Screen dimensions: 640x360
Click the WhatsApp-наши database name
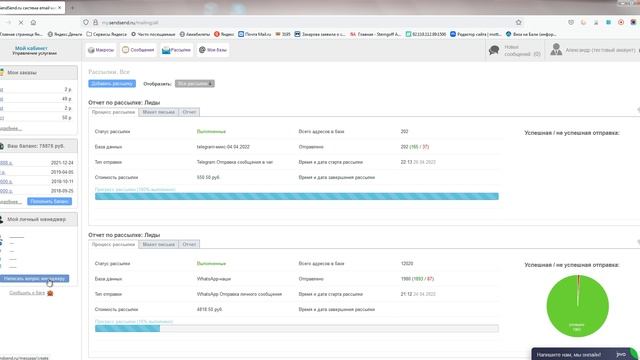click(x=213, y=279)
